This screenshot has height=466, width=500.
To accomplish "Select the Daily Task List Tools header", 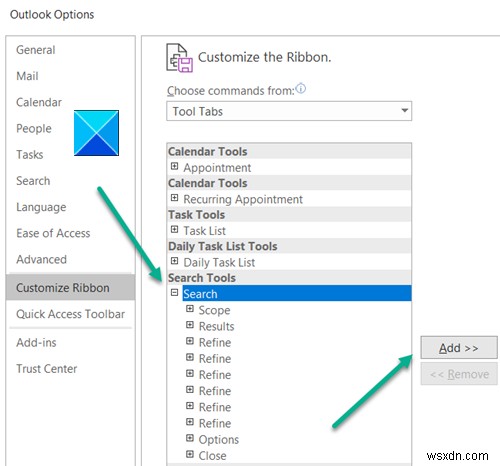I will [289, 246].
